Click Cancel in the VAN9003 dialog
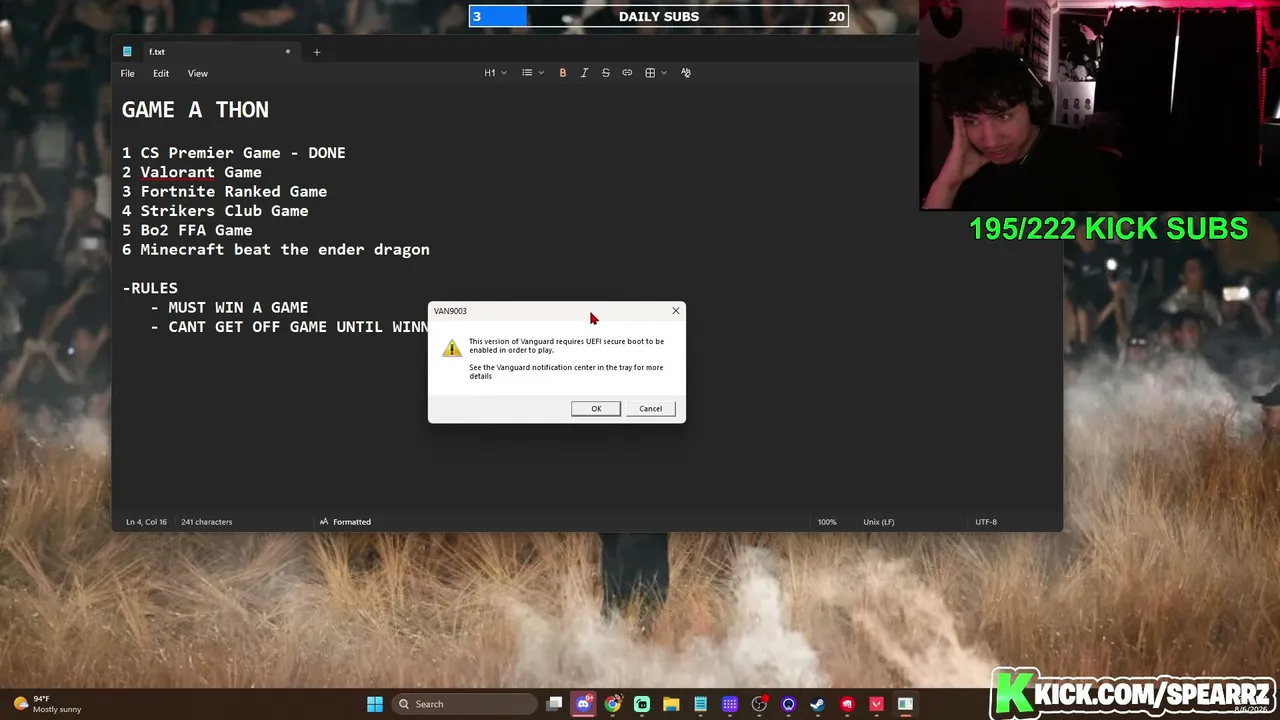 click(x=650, y=408)
